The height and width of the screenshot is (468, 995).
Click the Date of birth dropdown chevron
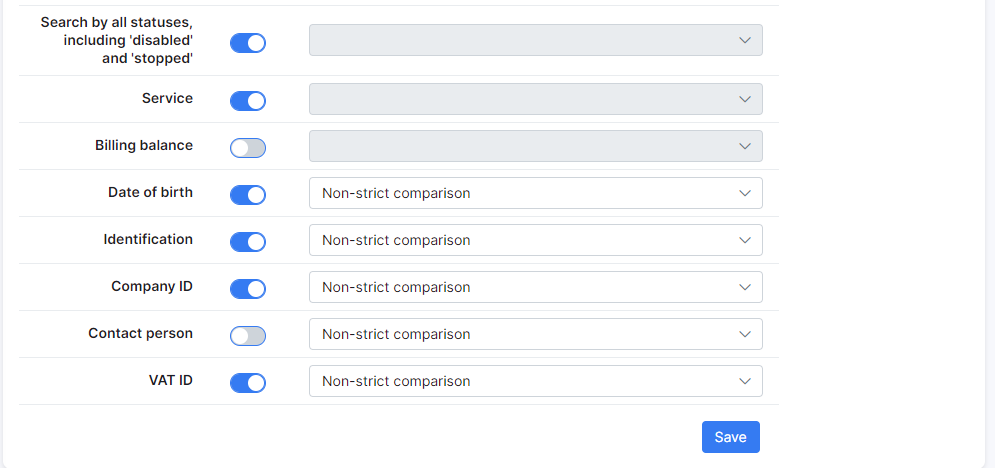click(x=745, y=193)
